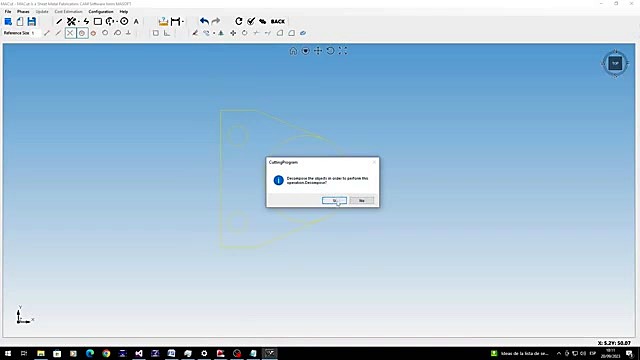This screenshot has width=640, height=360.
Task: Close the CuttingProgram dialog with X
Action: click(374, 162)
